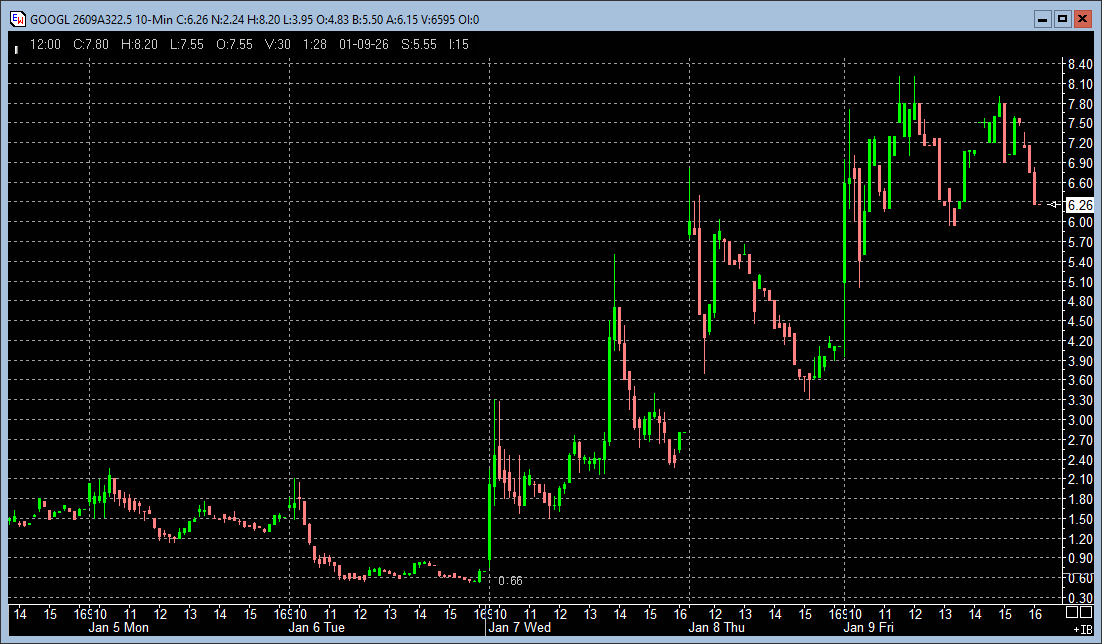The height and width of the screenshot is (644, 1102).
Task: Select the Jan 8 Thu date label
Action: click(716, 628)
